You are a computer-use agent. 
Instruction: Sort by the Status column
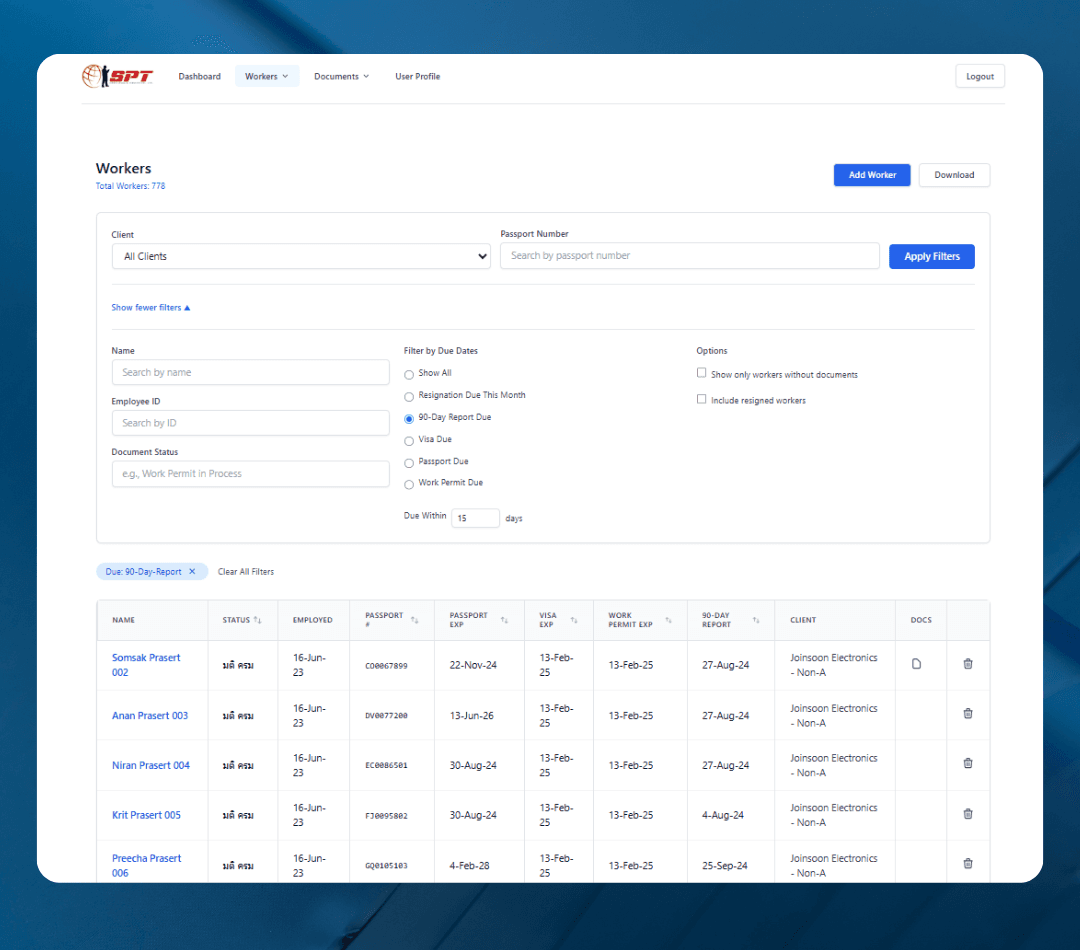coord(258,620)
